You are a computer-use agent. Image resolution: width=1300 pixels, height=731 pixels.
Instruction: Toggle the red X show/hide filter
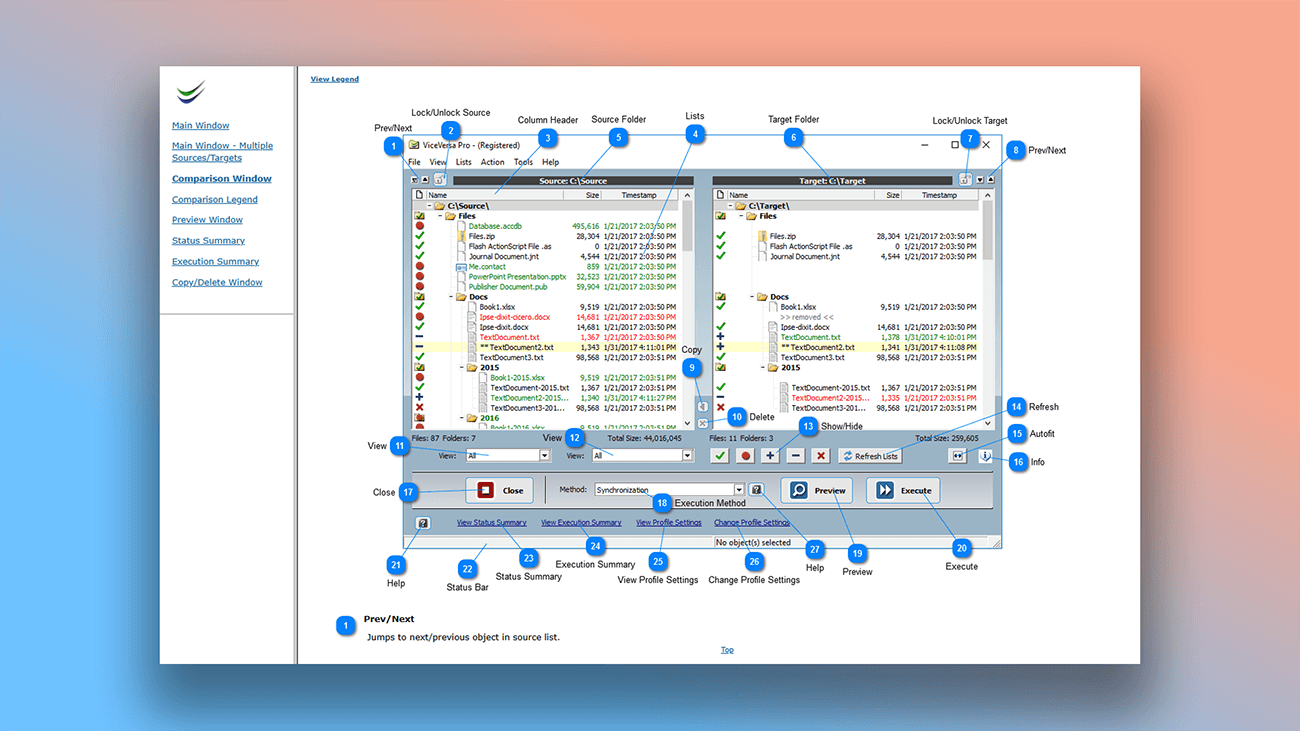coord(821,456)
